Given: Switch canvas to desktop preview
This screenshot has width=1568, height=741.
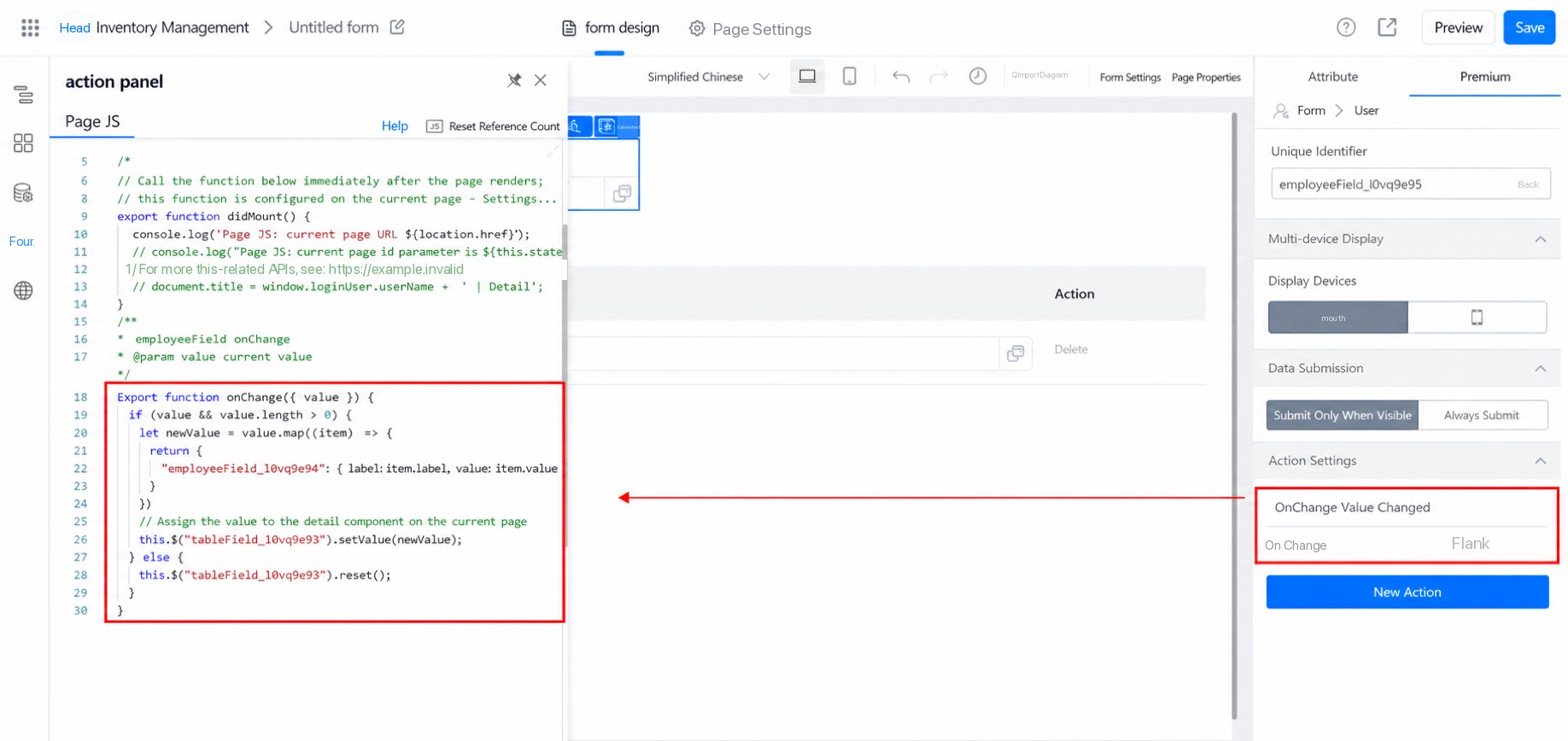Looking at the screenshot, I should 807,77.
